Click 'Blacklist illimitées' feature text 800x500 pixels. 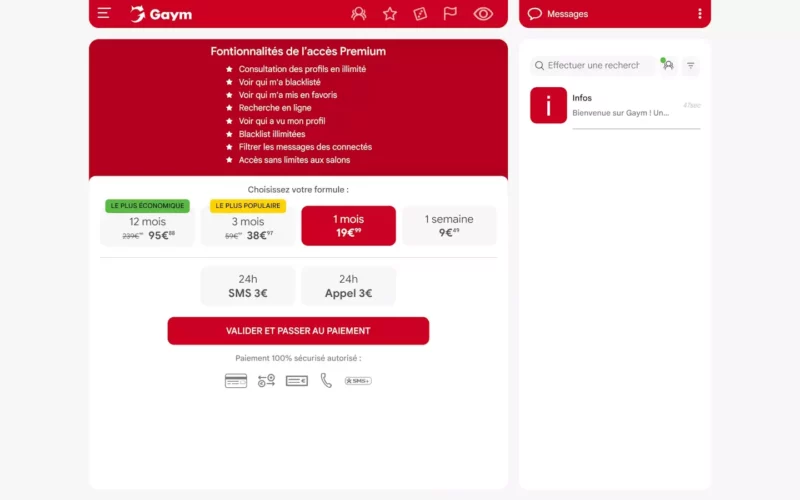[x=272, y=134]
